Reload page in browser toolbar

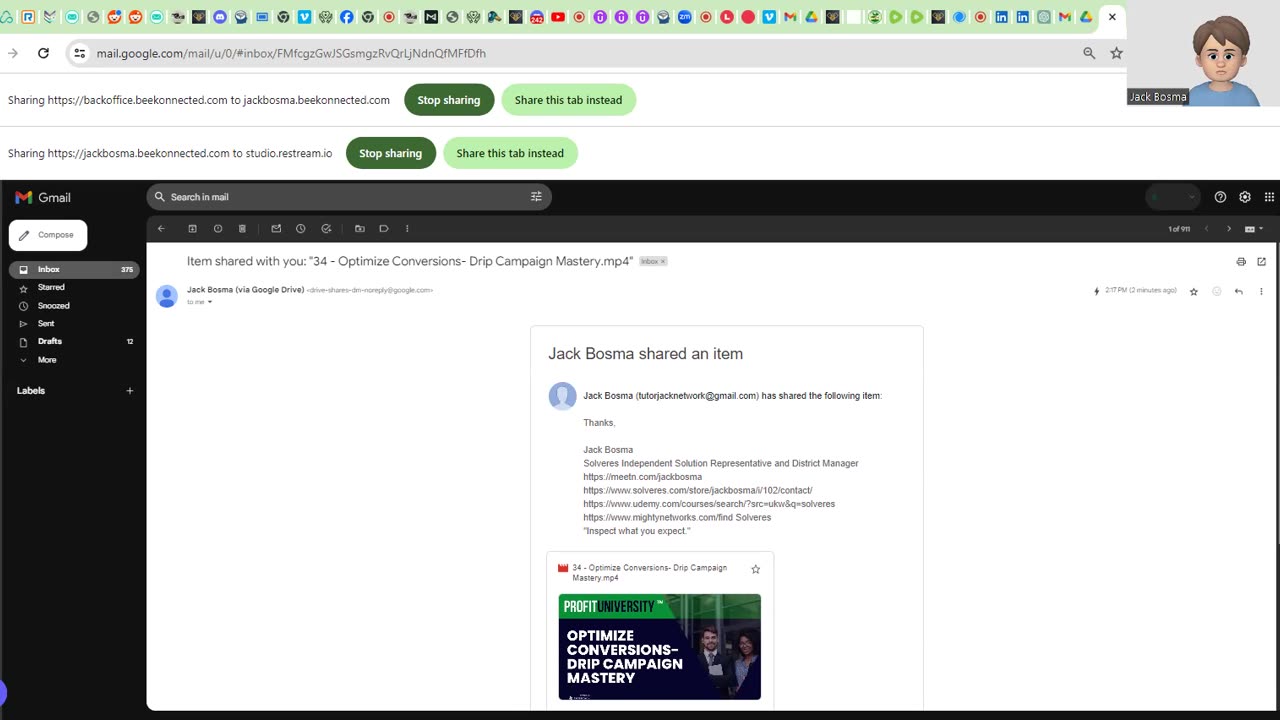pyautogui.click(x=43, y=53)
